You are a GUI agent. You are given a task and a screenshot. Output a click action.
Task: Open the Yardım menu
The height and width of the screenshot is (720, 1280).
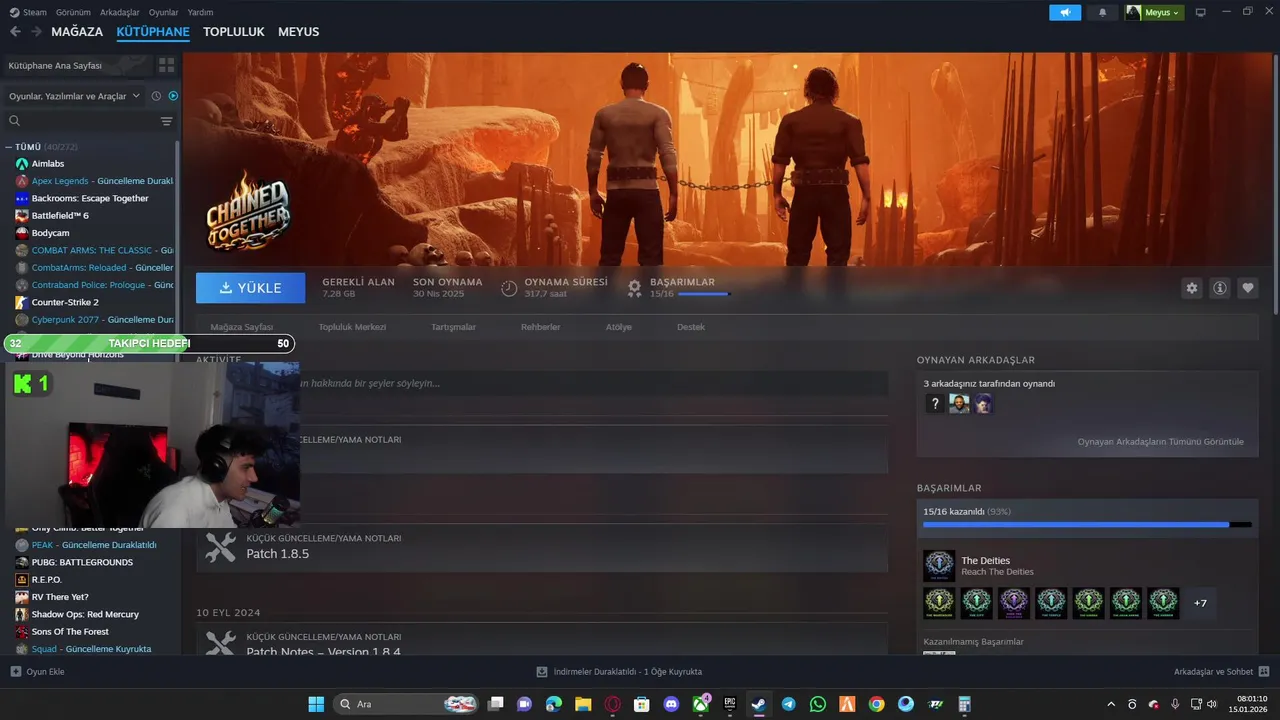[201, 12]
